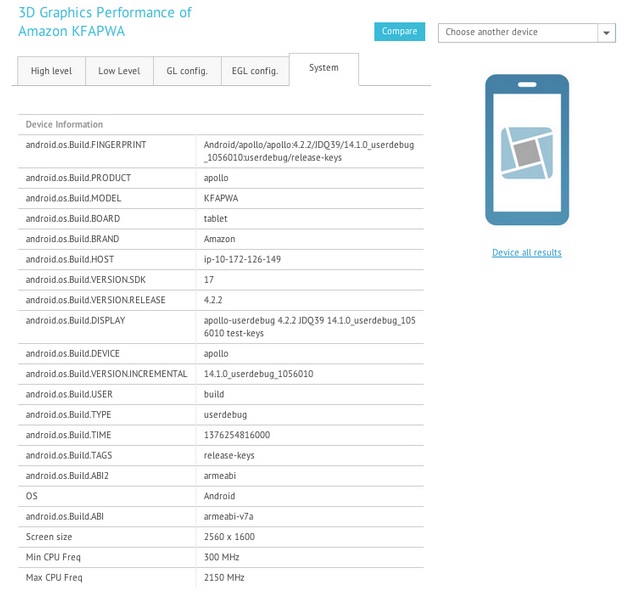Open the 'Choose another device' combo box
The width and height of the screenshot is (627, 601).
click(x=517, y=33)
